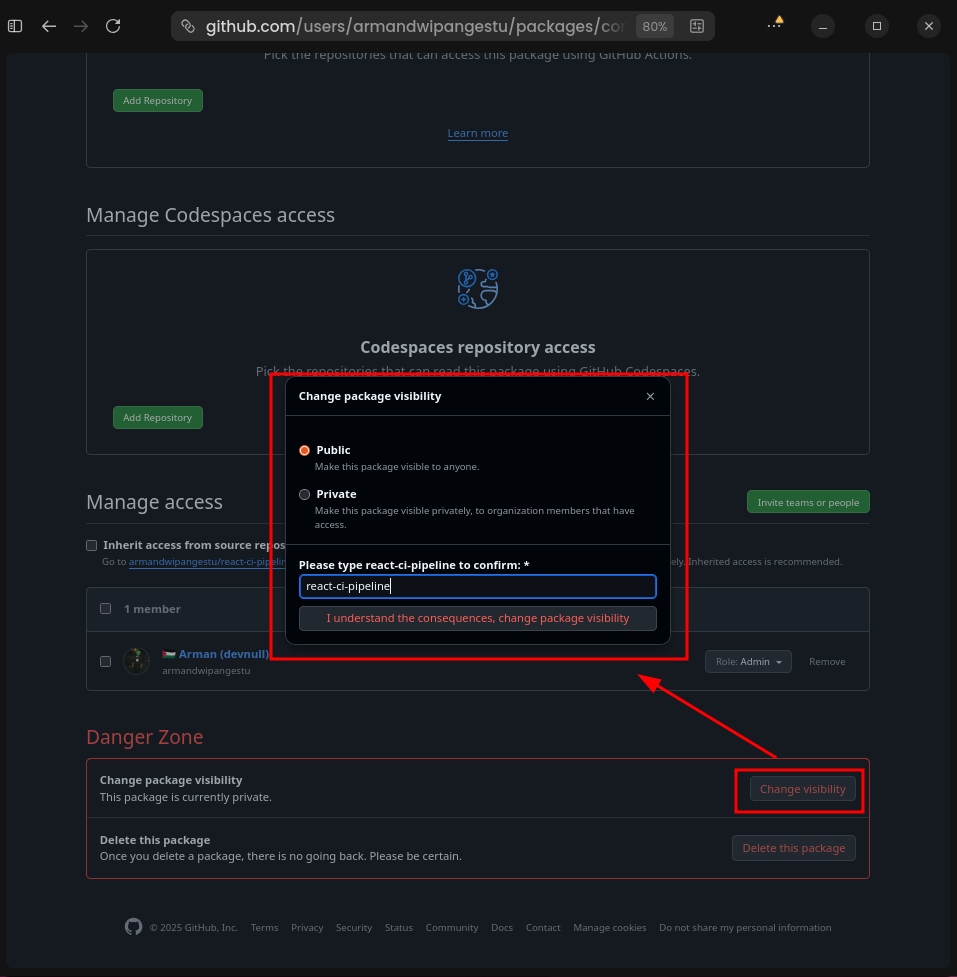This screenshot has height=977, width=957.
Task: Click the I understand the consequences button
Action: click(x=477, y=618)
